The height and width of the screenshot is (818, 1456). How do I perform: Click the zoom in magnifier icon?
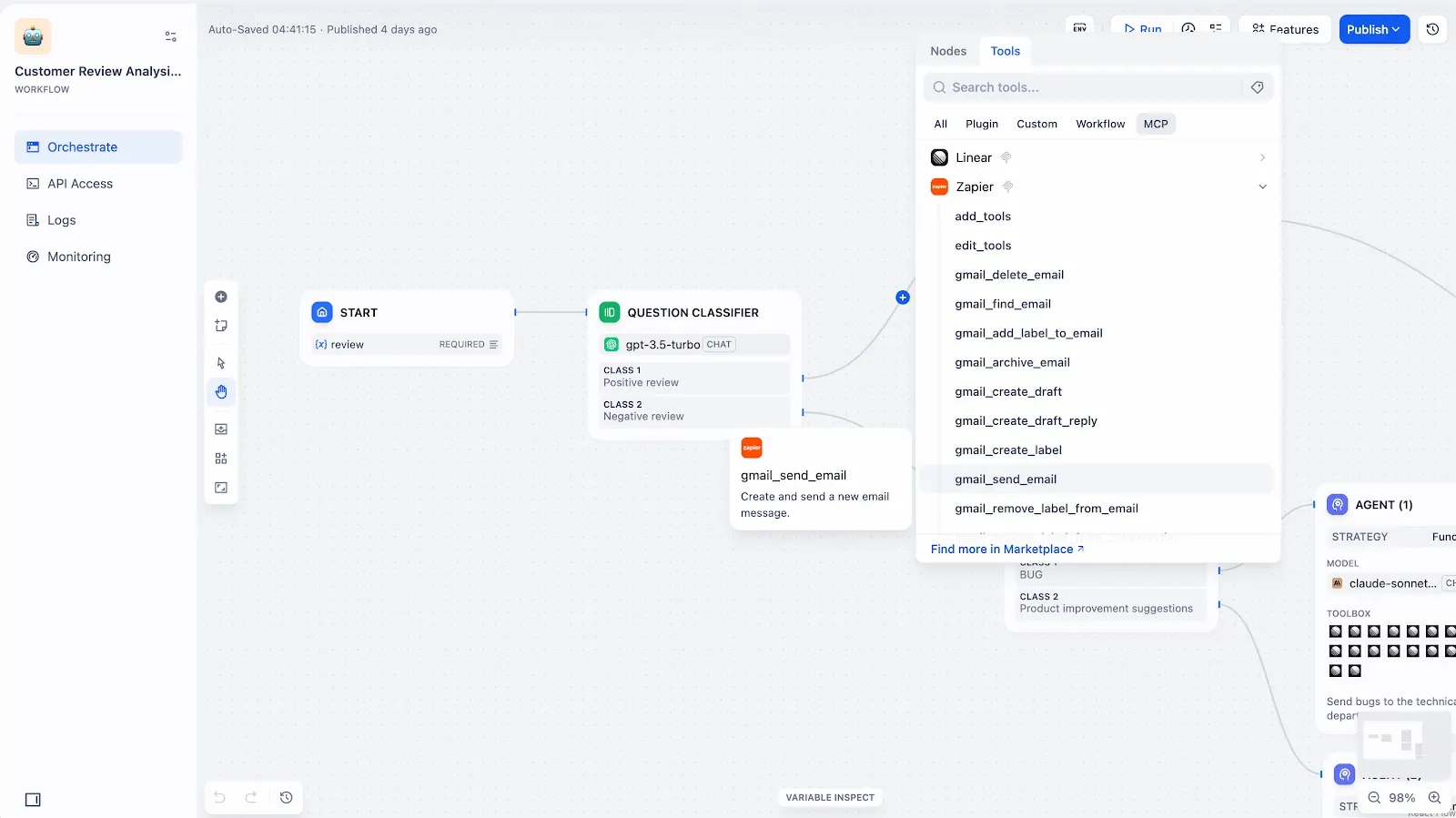tap(1435, 798)
